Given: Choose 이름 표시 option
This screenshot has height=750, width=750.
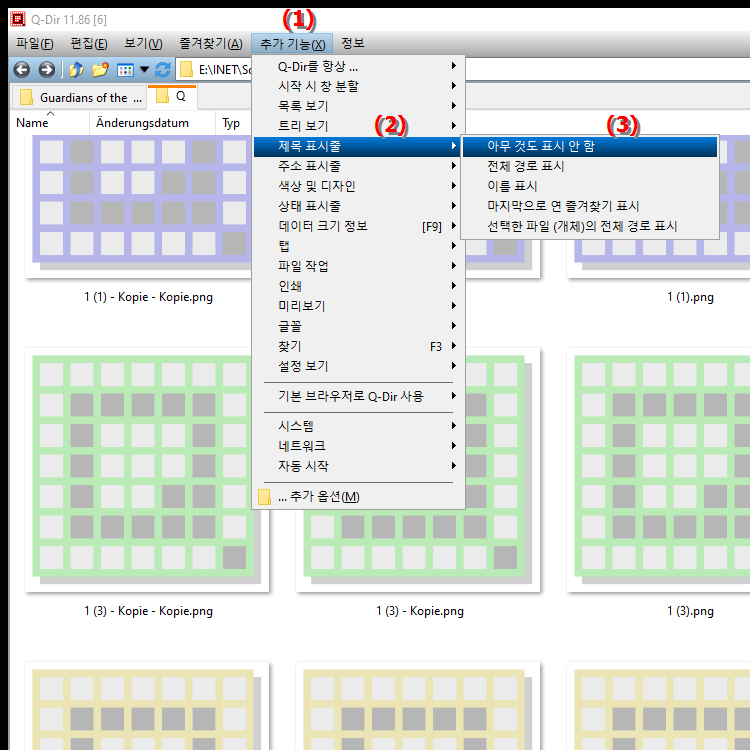Looking at the screenshot, I should pyautogui.click(x=590, y=187).
